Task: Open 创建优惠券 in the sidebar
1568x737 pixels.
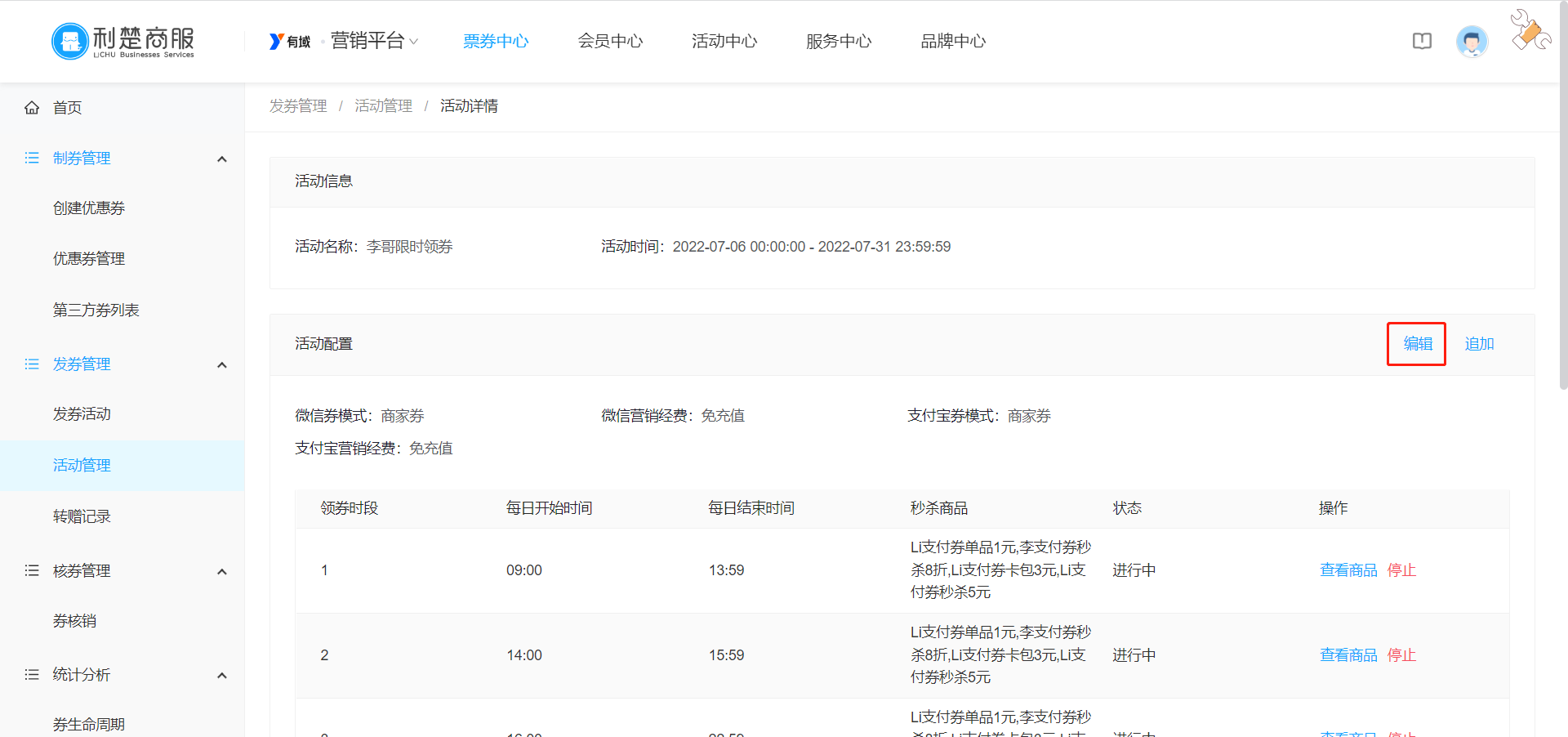Action: coord(89,208)
